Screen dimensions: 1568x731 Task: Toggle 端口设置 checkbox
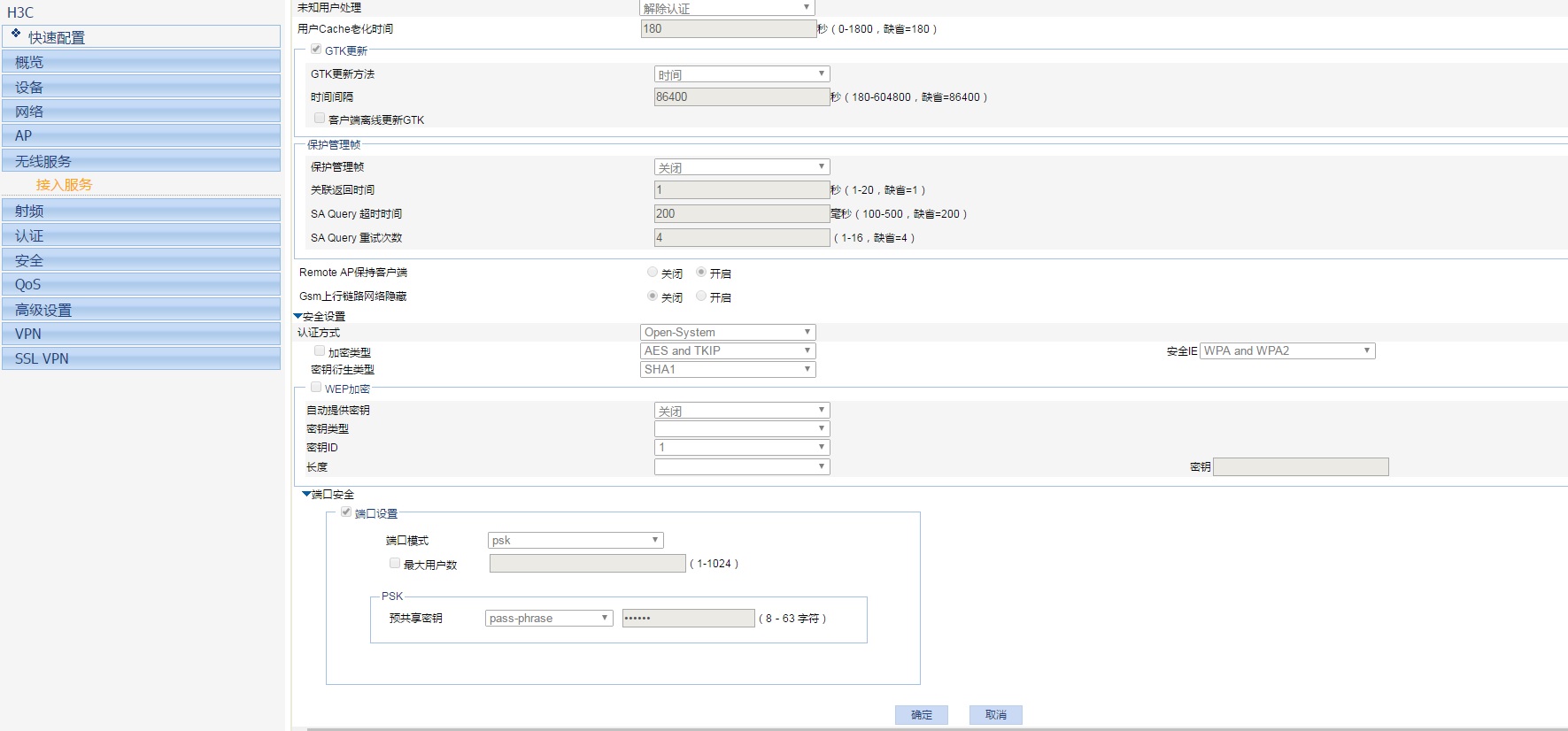(x=346, y=512)
